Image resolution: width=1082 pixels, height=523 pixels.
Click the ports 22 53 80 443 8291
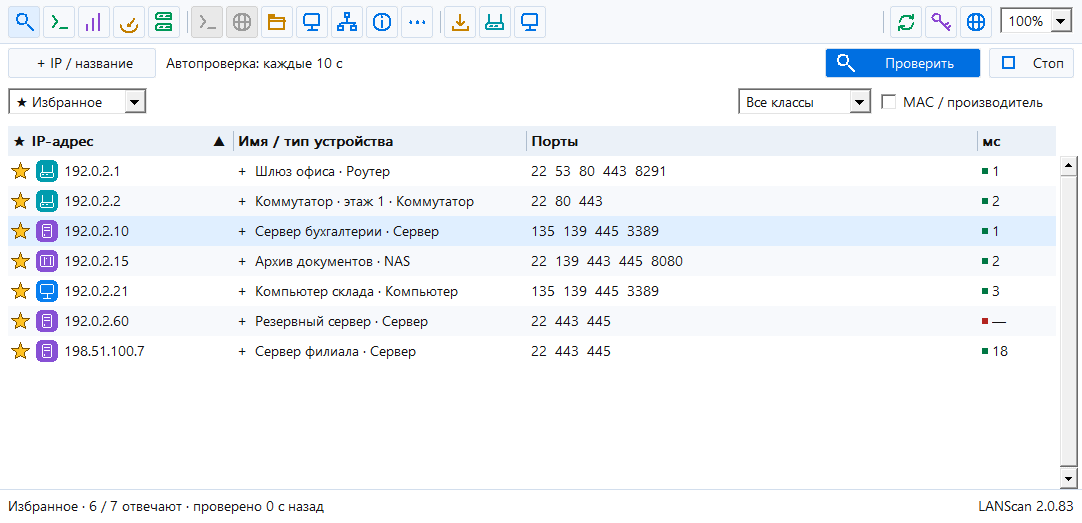(x=598, y=171)
